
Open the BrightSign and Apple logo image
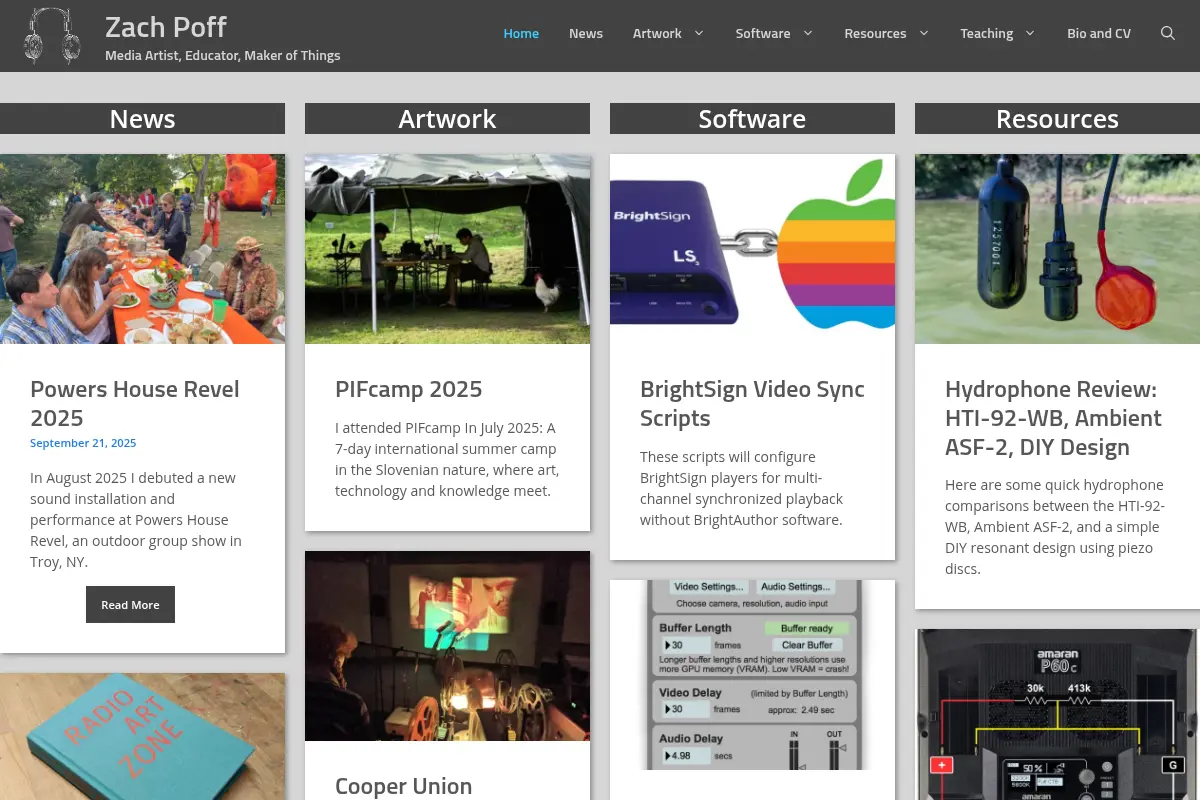point(752,249)
